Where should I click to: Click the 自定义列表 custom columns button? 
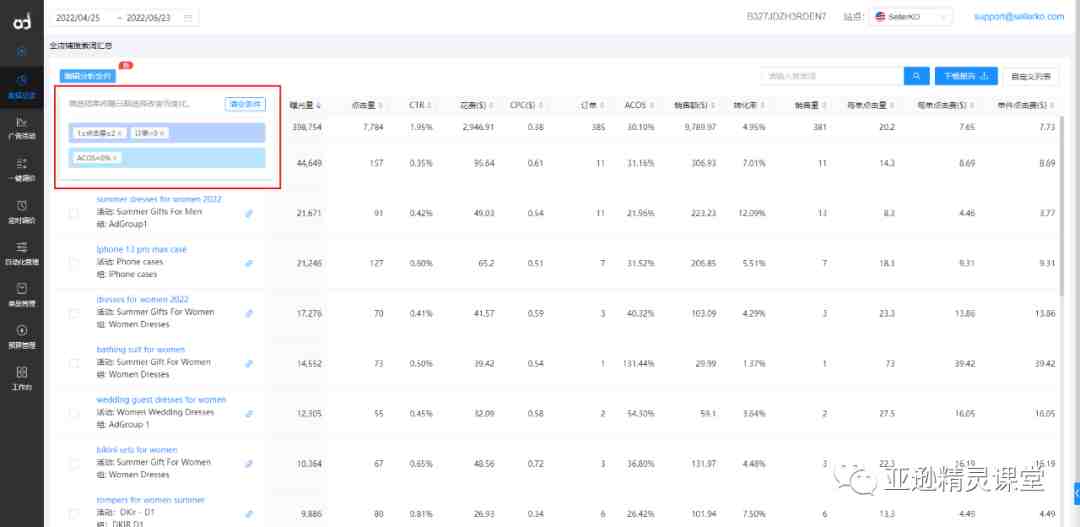[1031, 76]
